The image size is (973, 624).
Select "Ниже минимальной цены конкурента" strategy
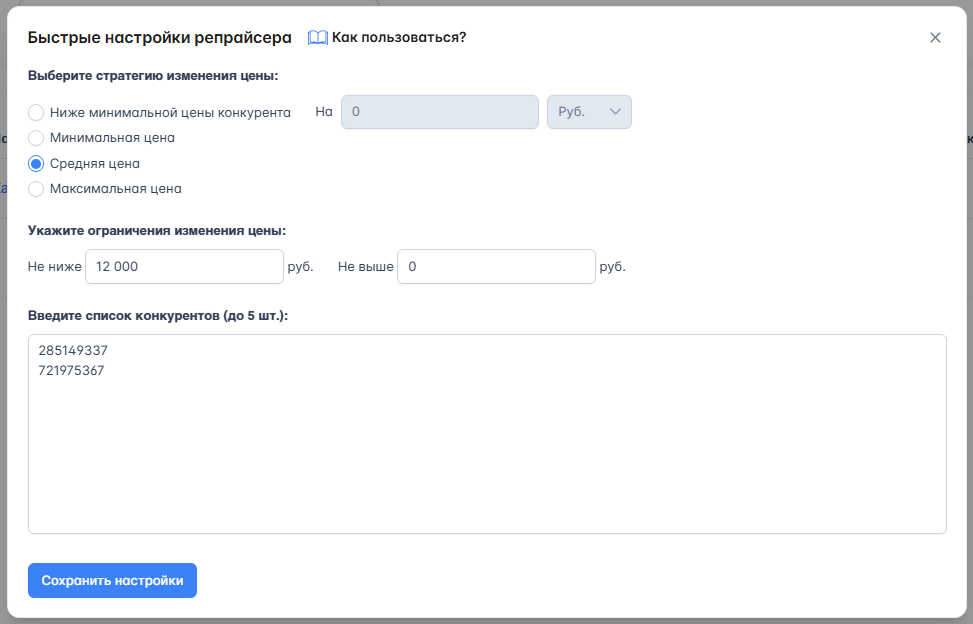pyautogui.click(x=37, y=112)
